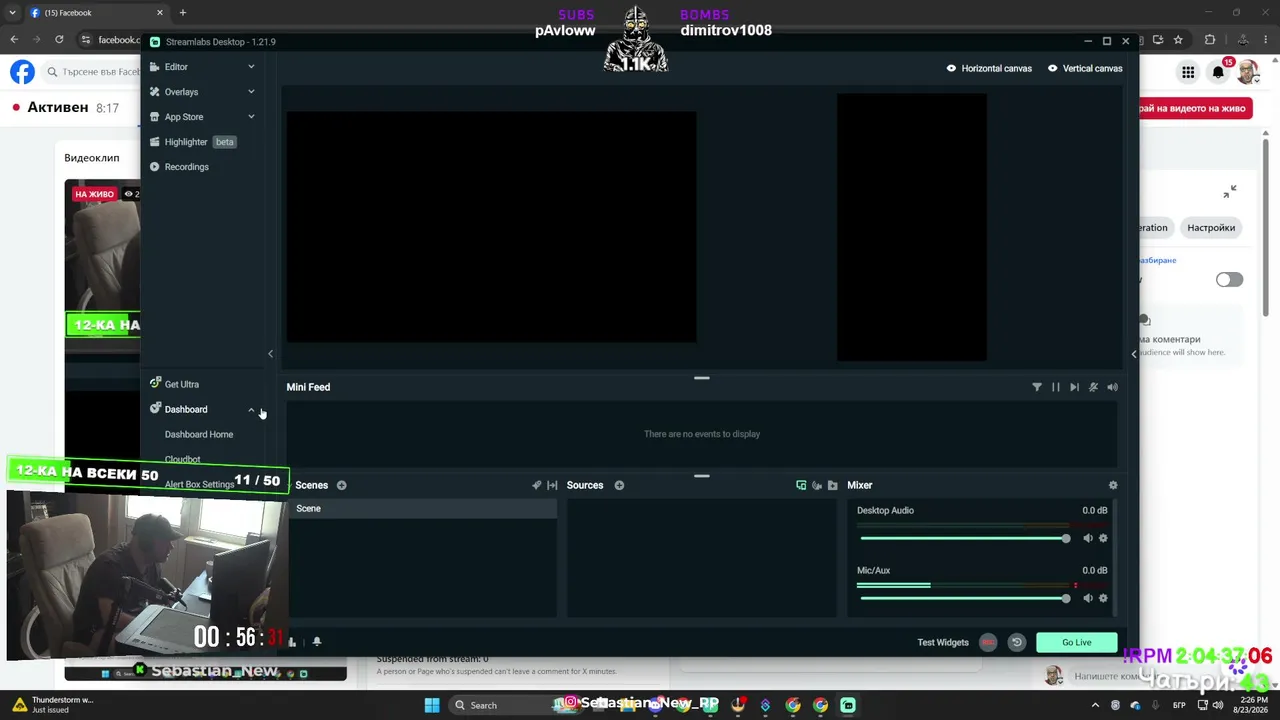Collapse the Streamlabs sidebar arrow
Image resolution: width=1280 pixels, height=720 pixels.
pos(270,354)
